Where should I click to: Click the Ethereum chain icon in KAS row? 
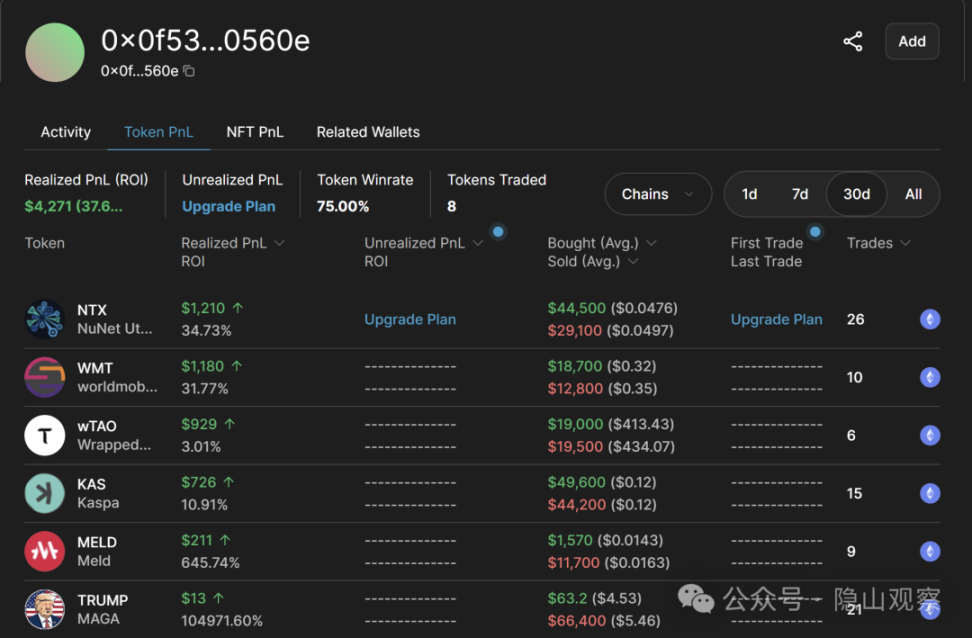[930, 494]
